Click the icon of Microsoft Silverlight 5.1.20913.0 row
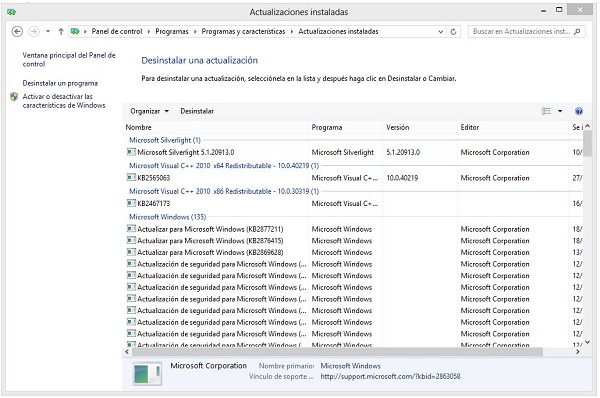This screenshot has height=398, width=600. coord(131,152)
